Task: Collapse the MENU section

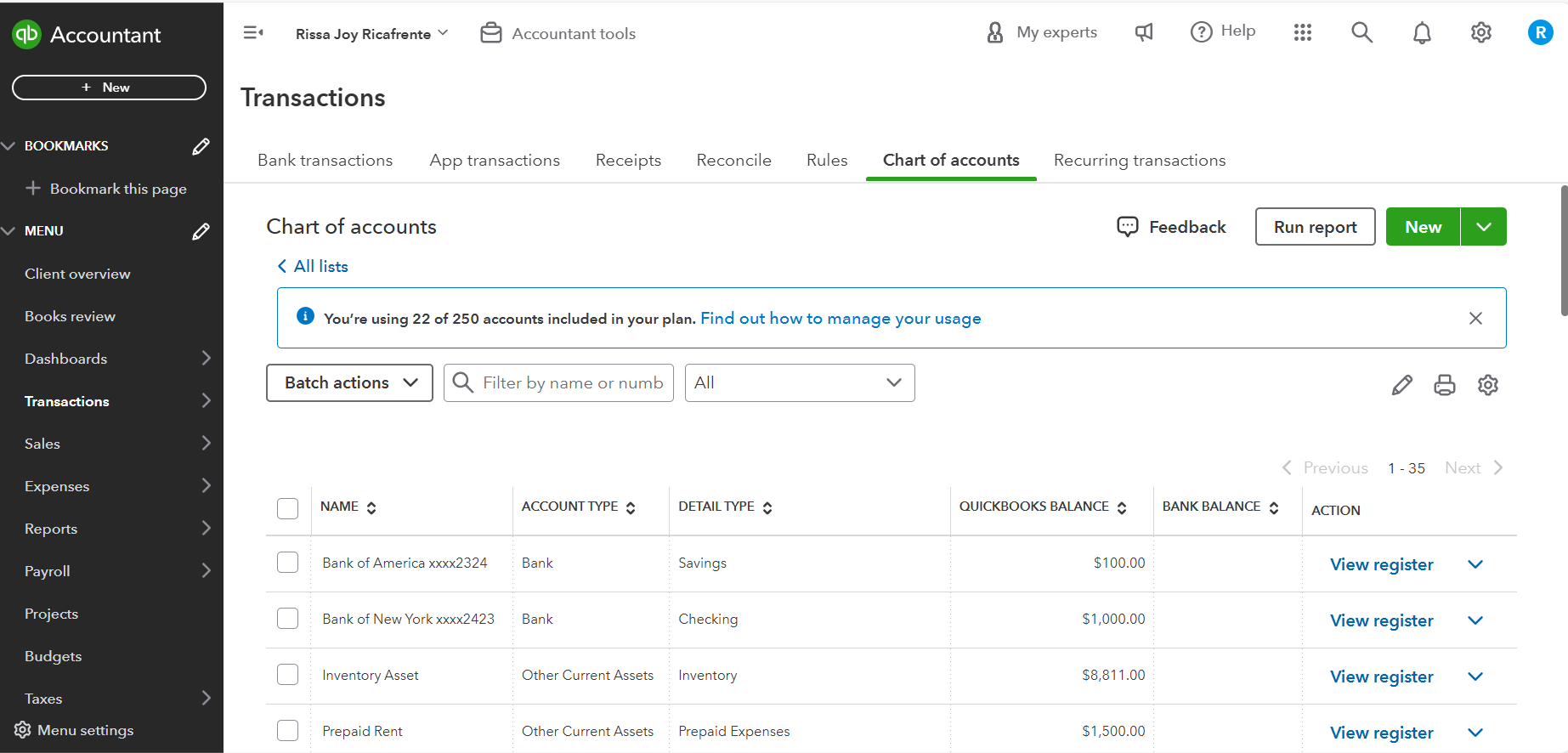Action: 9,231
